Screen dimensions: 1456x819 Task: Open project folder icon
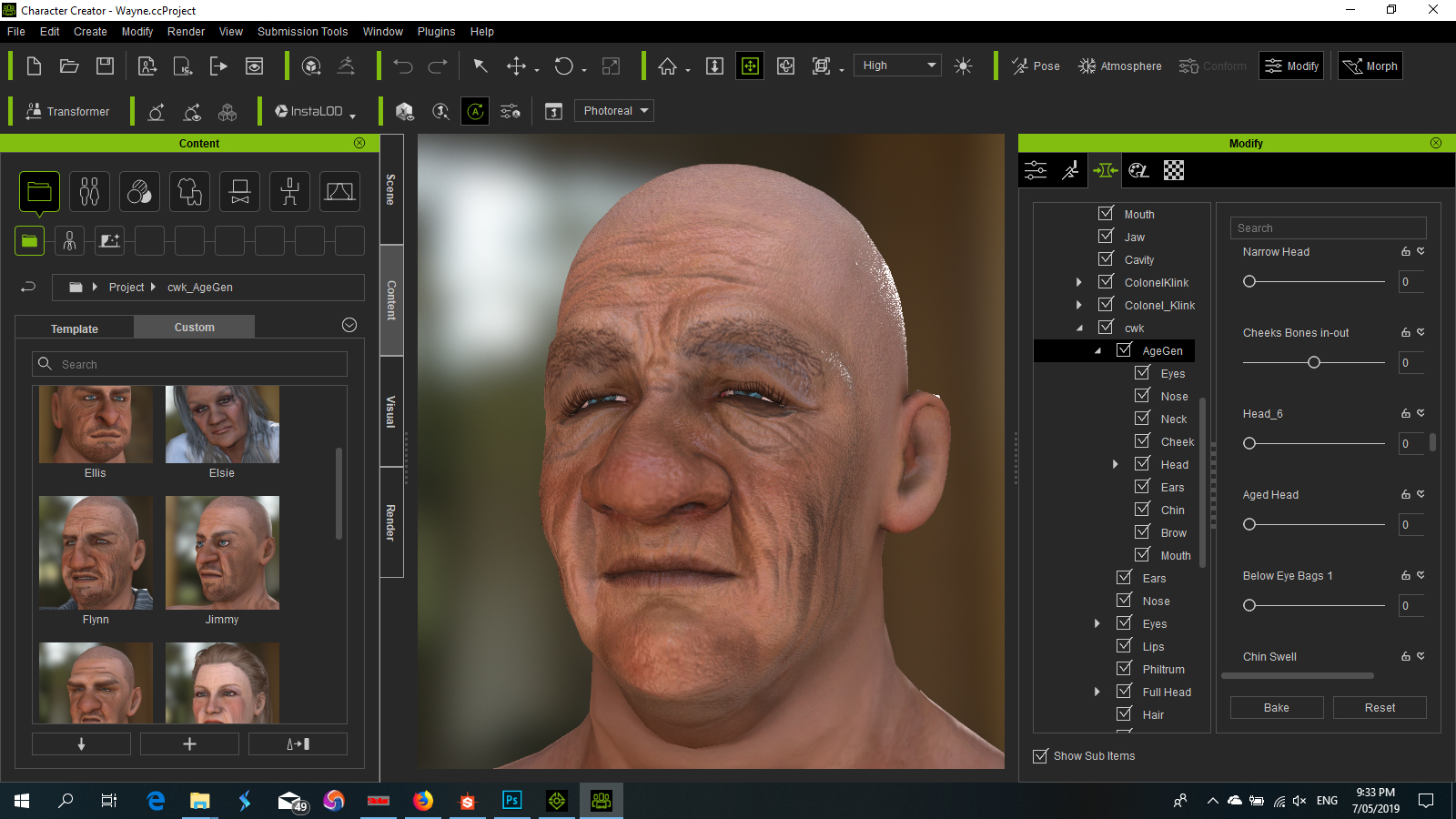tap(69, 66)
